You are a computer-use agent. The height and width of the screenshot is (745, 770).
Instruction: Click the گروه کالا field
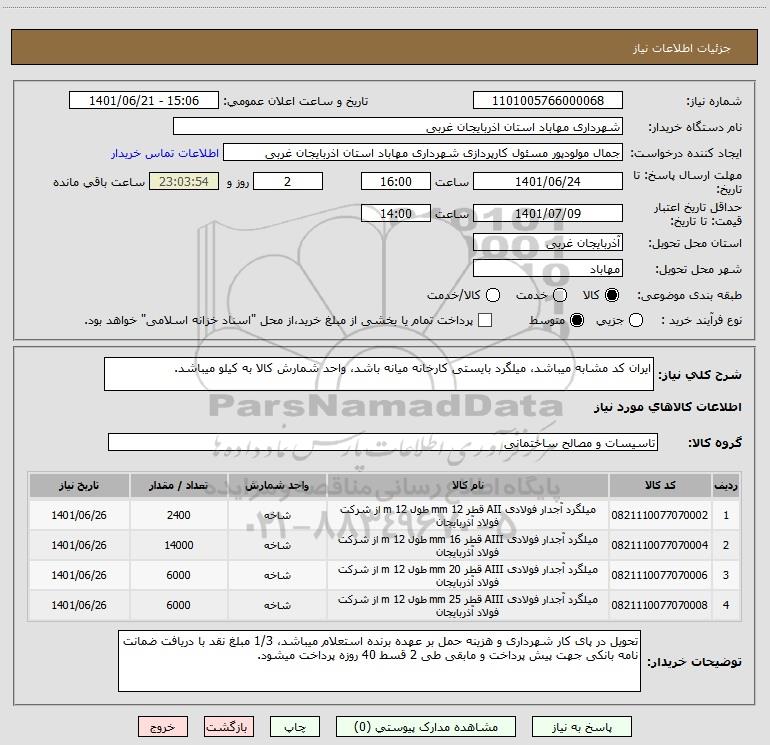click(x=383, y=442)
